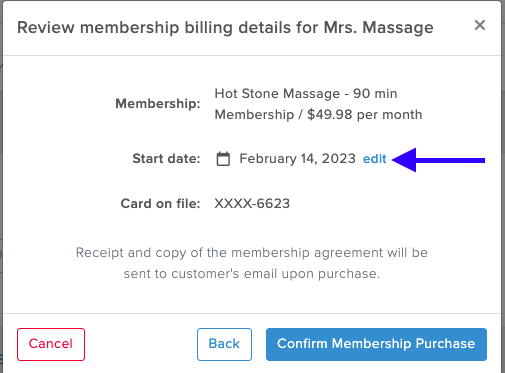This screenshot has height=373, width=505.
Task: Click the $49.98 per month price line
Action: tap(318, 115)
